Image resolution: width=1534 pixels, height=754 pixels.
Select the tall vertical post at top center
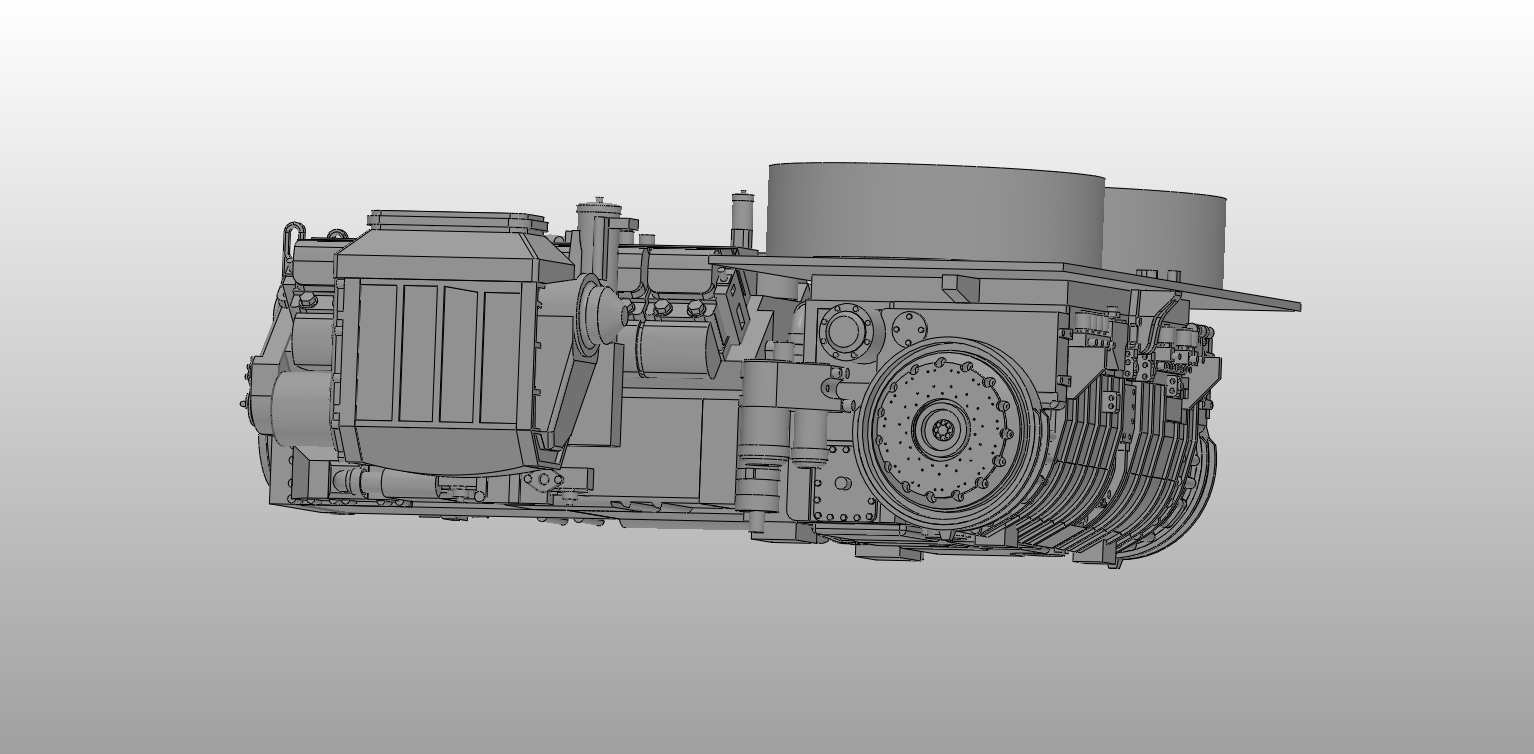[740, 215]
